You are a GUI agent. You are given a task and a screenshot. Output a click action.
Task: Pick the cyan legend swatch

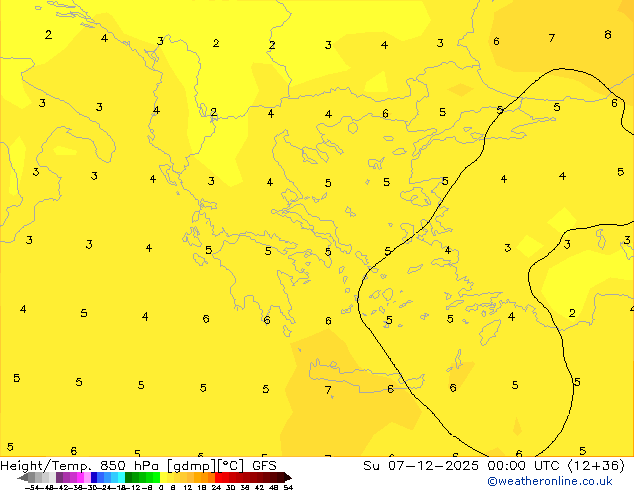point(122,478)
